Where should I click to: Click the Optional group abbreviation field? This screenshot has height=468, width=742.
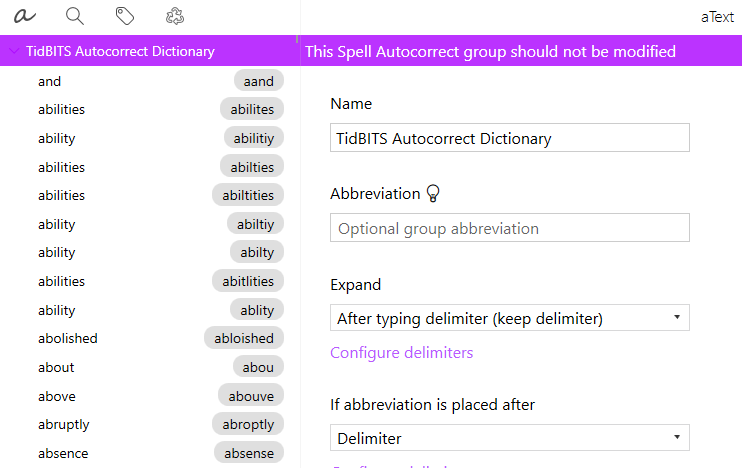point(510,228)
